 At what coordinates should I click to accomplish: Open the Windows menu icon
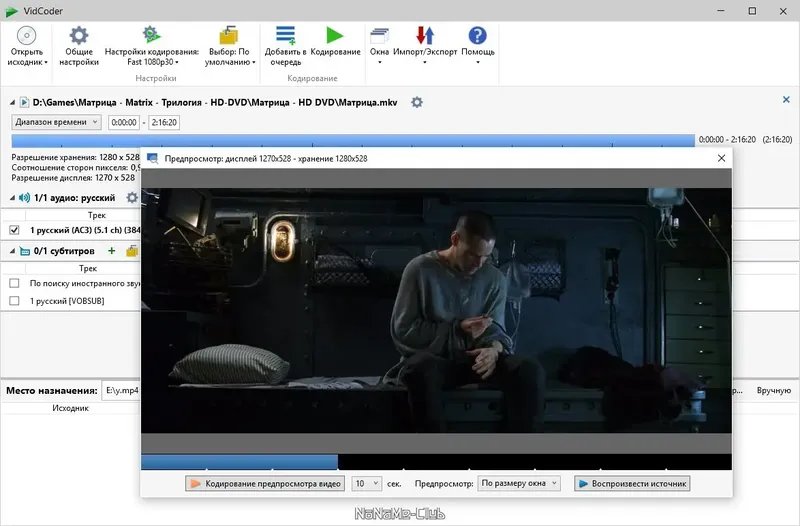coord(379,36)
